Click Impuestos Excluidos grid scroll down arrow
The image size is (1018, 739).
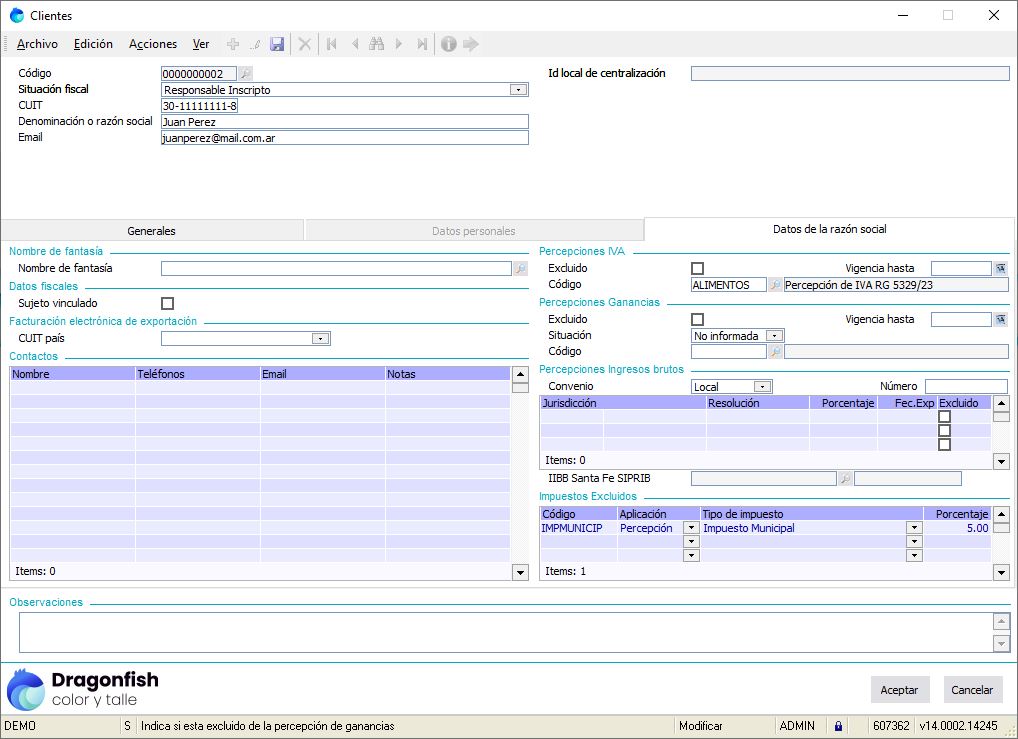1001,572
